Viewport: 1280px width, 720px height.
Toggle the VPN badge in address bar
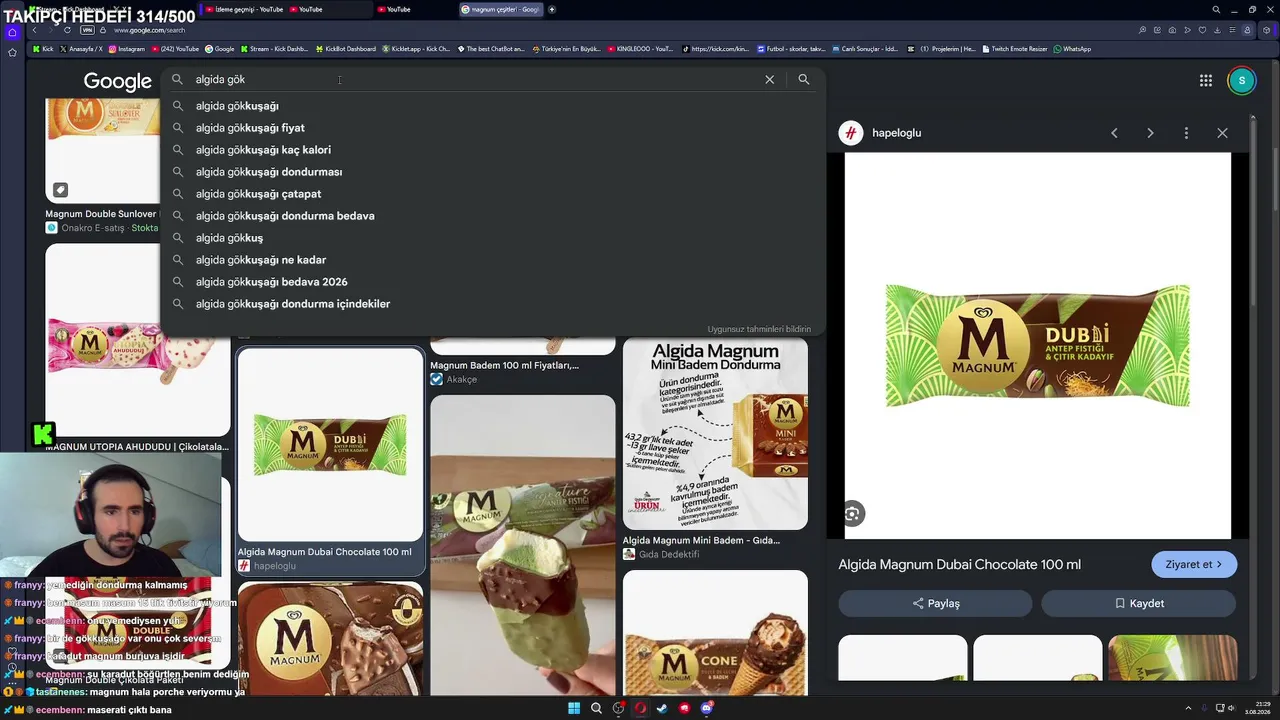tap(87, 30)
